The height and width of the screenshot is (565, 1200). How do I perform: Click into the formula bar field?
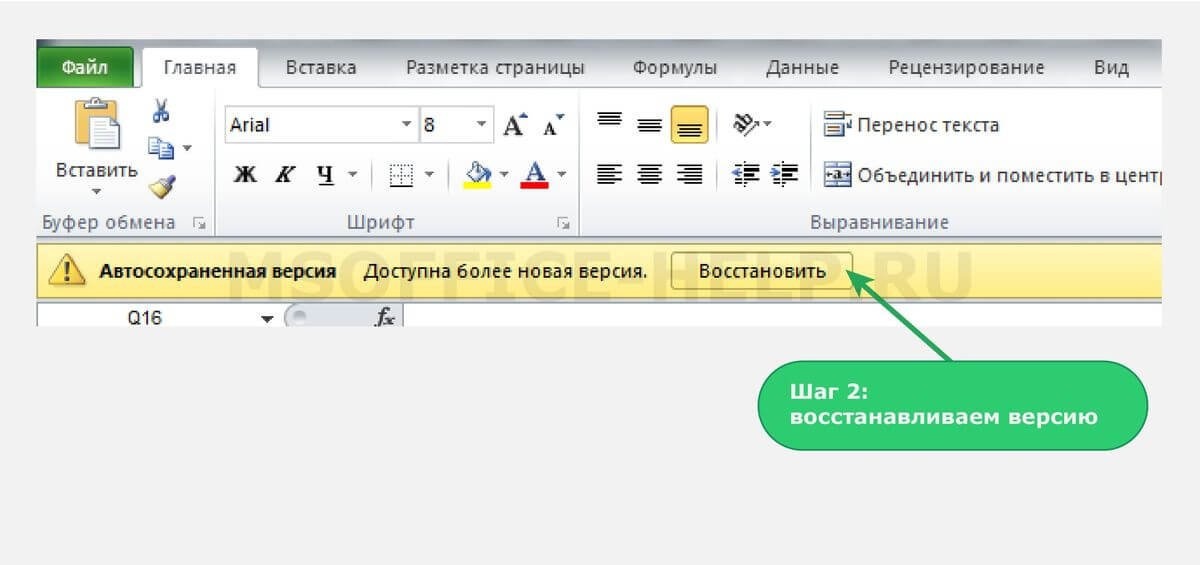click(783, 318)
